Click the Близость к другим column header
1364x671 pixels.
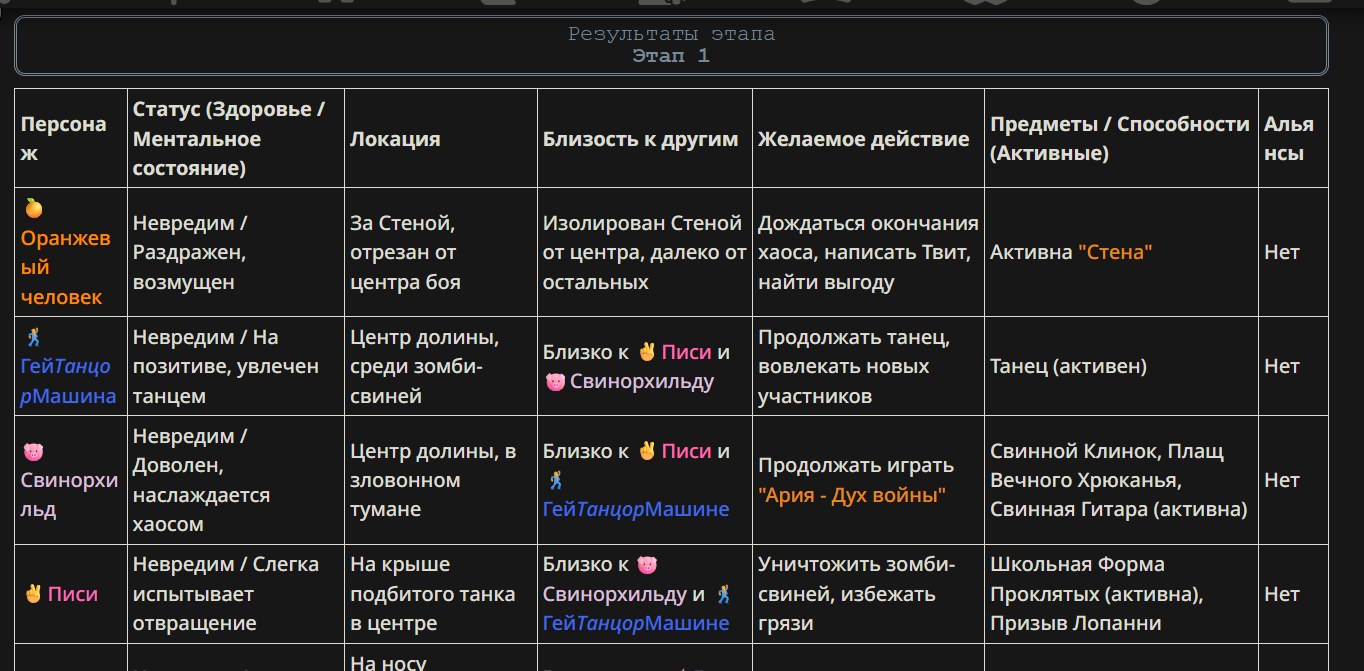pyautogui.click(x=645, y=138)
